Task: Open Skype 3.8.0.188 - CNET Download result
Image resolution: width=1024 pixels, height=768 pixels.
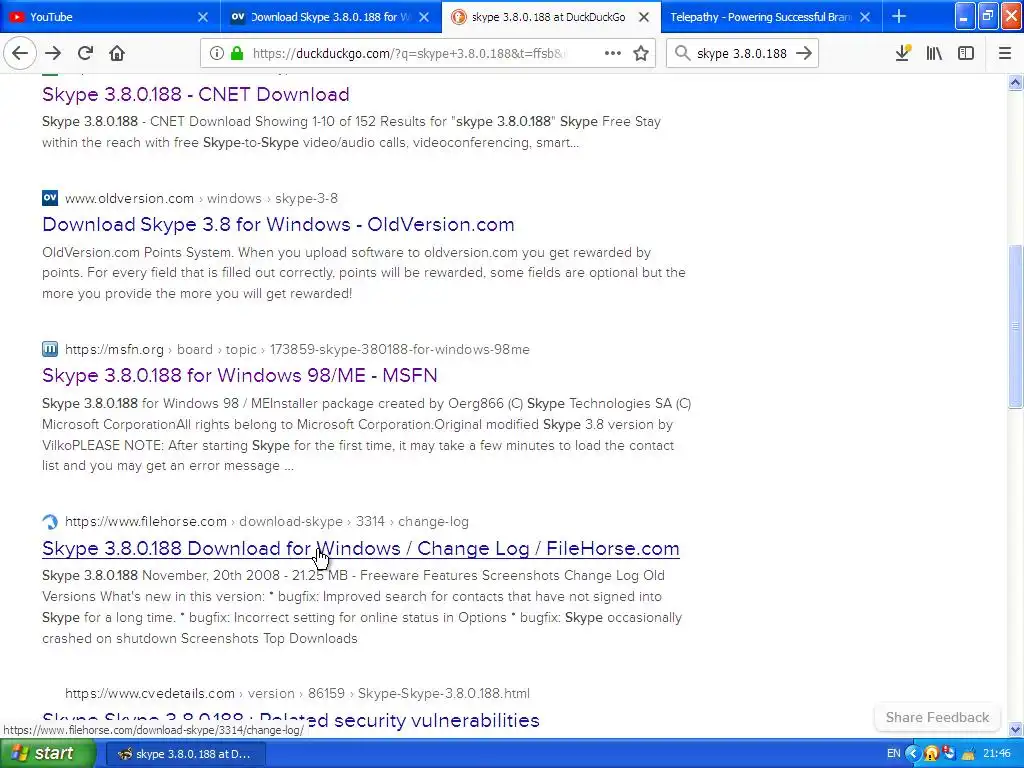Action: point(196,94)
